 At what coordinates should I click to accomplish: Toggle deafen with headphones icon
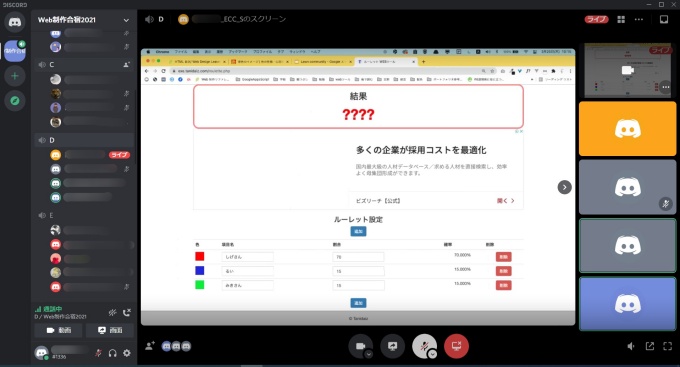[x=113, y=353]
